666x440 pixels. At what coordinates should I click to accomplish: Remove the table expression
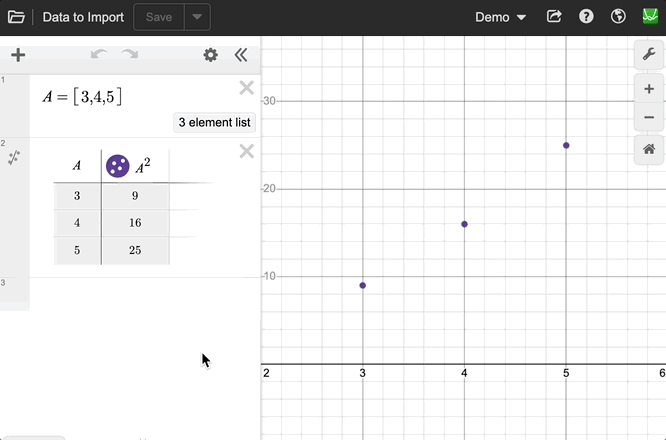[246, 151]
